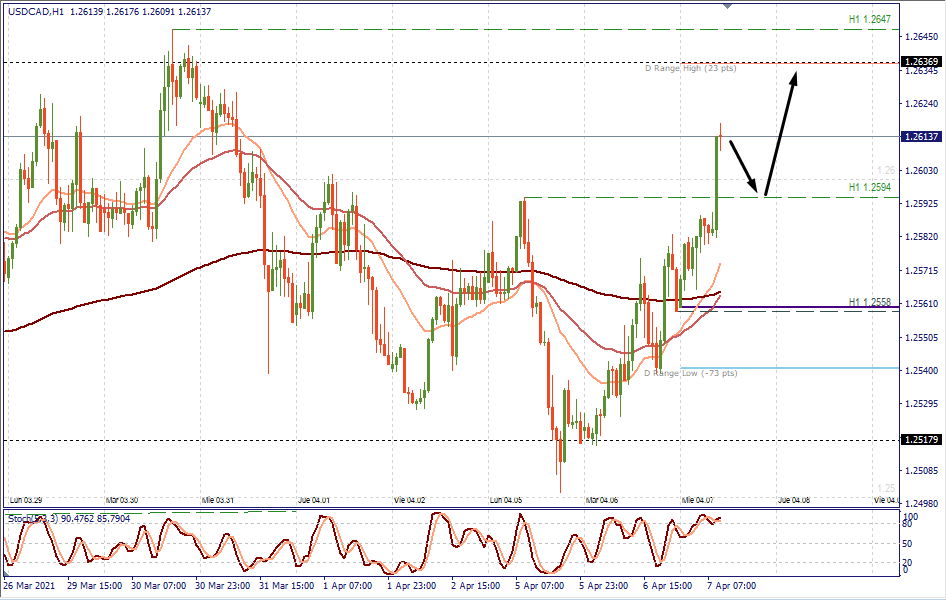Select the H1 1.2558 support label

click(x=869, y=302)
